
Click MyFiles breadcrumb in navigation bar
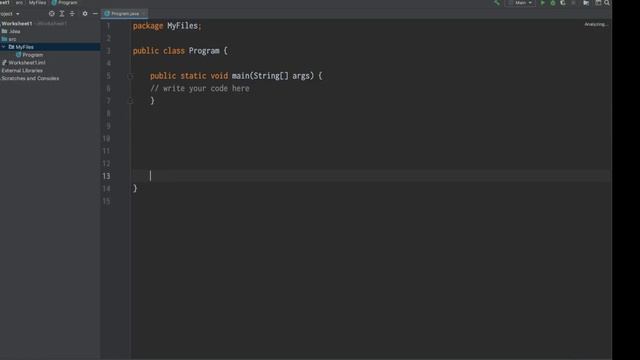[37, 2]
